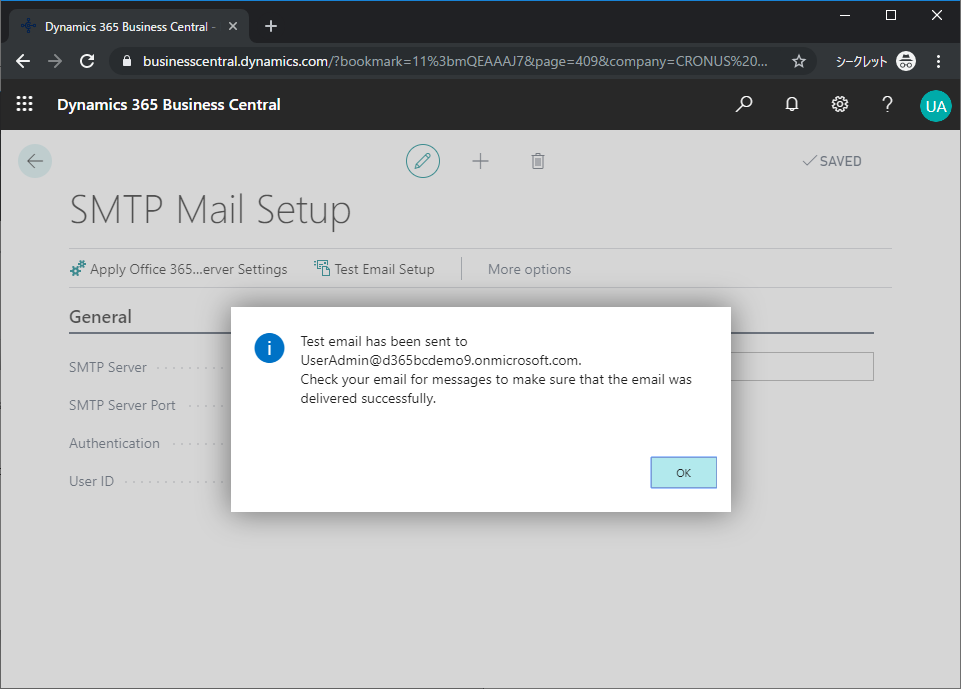Open a new browser tab
961x689 pixels.
(271, 26)
